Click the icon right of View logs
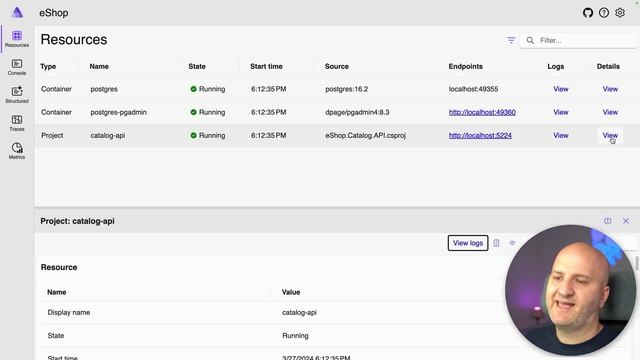 click(496, 243)
